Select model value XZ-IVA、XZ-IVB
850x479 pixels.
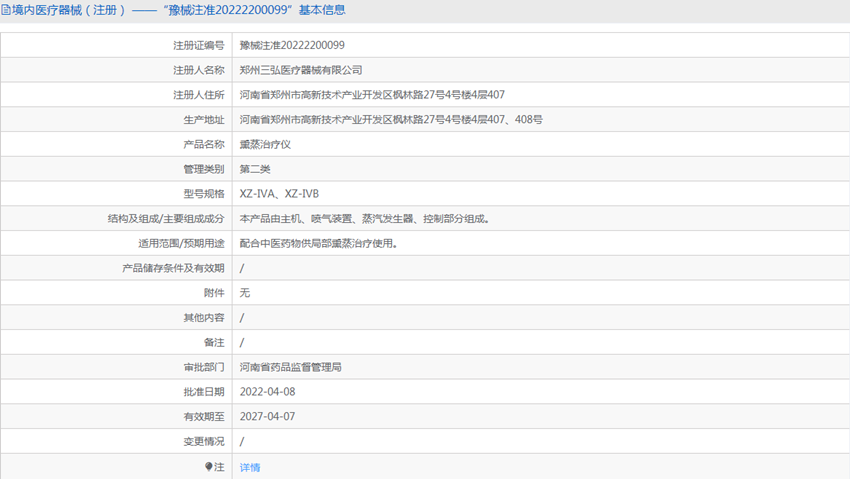[279, 193]
